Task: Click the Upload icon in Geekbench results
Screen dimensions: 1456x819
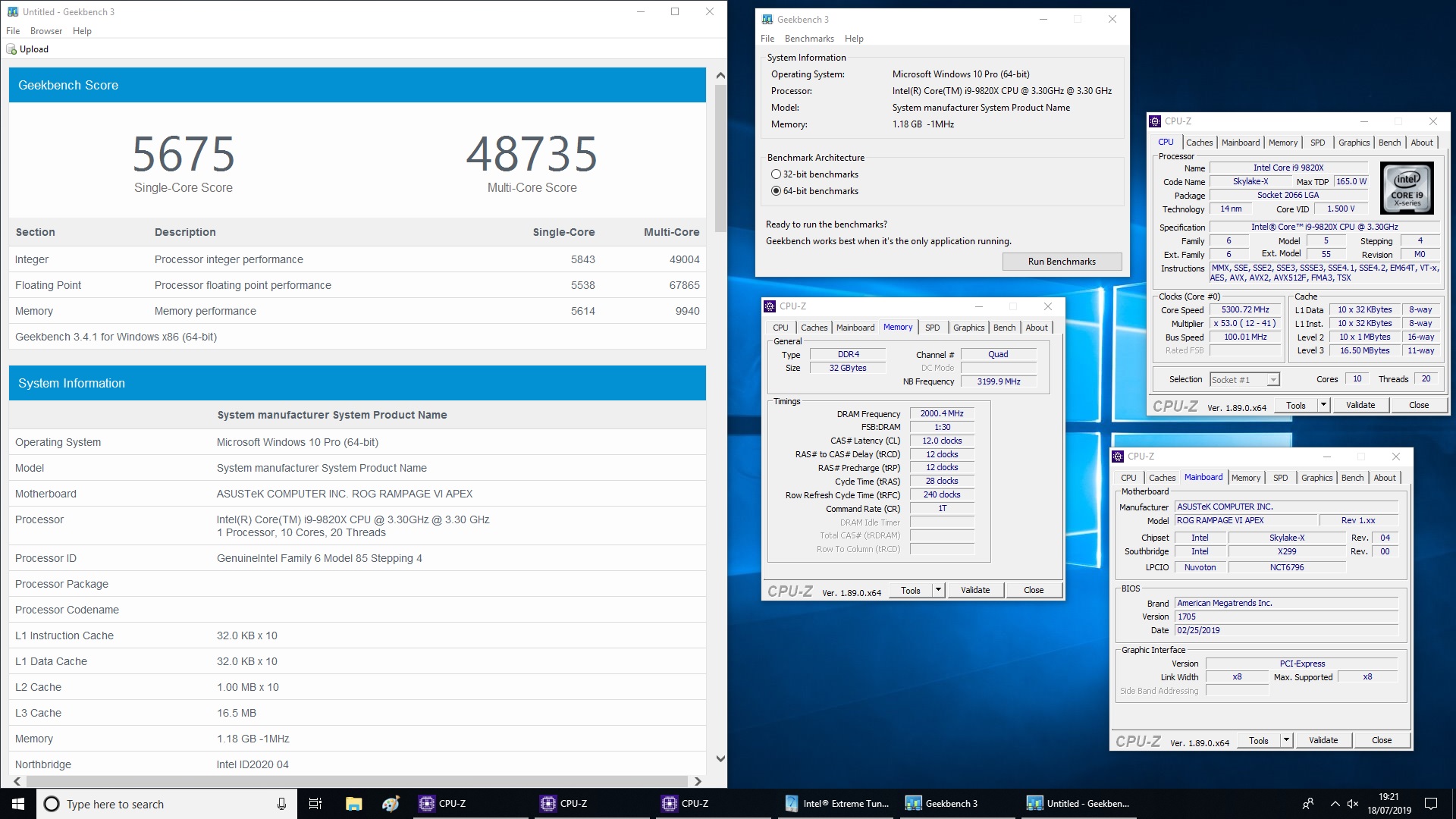Action: (11, 49)
